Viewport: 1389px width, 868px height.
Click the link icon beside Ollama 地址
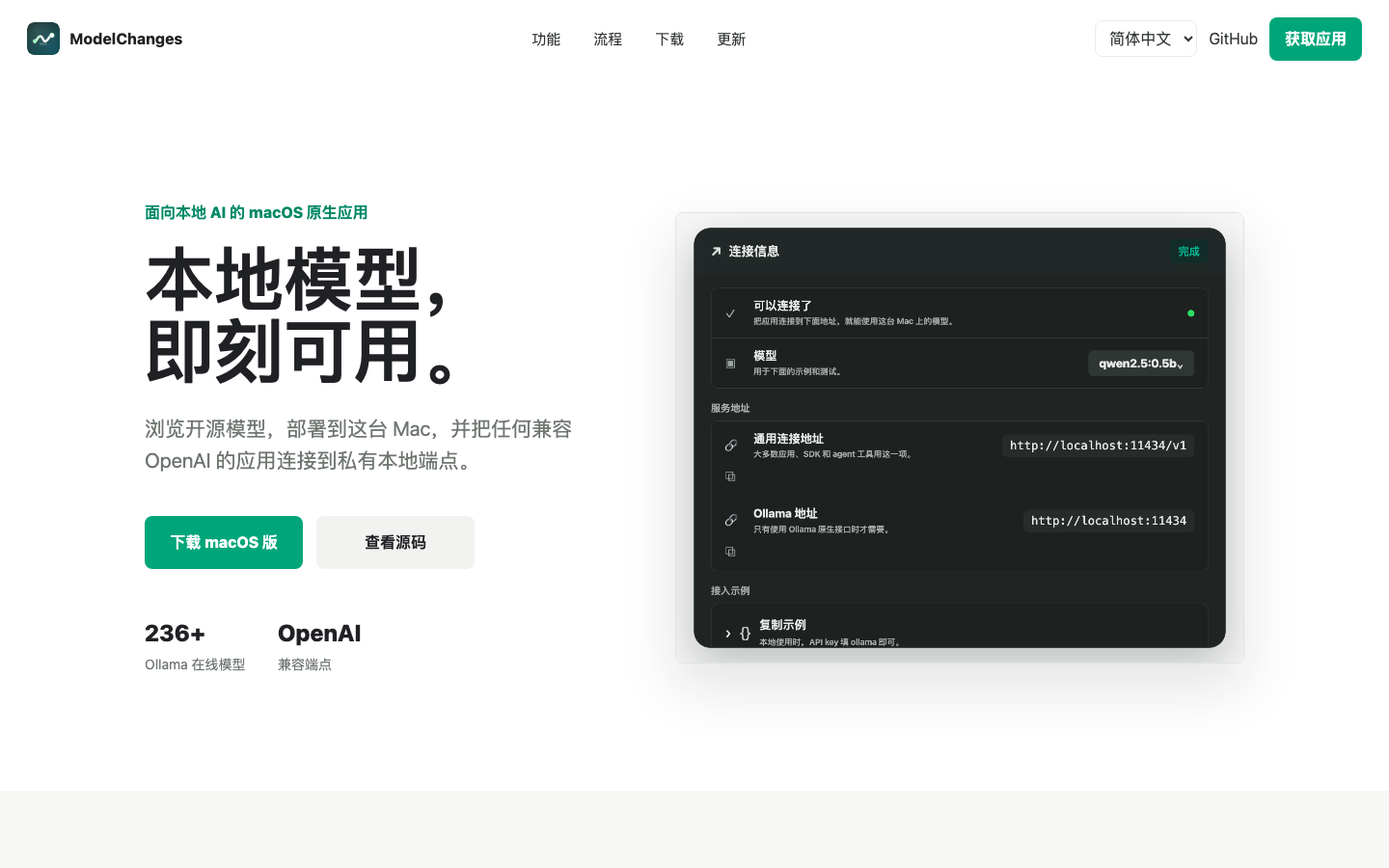[731, 521]
